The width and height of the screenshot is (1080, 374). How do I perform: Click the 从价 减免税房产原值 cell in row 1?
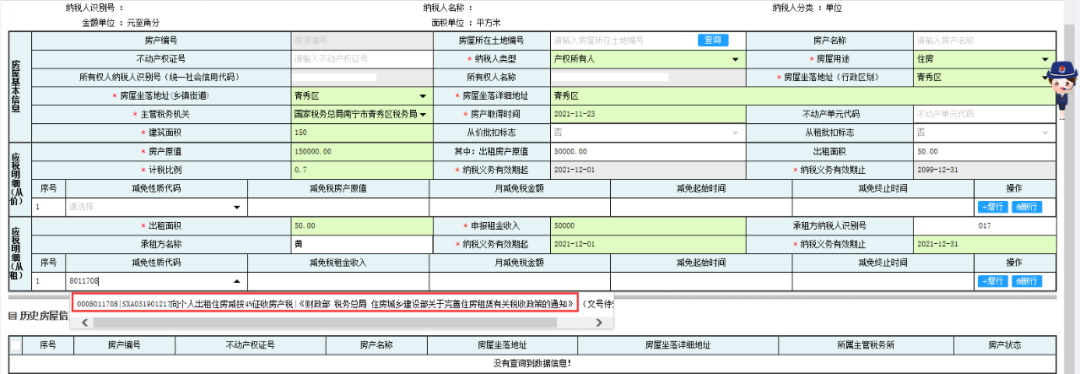point(339,207)
